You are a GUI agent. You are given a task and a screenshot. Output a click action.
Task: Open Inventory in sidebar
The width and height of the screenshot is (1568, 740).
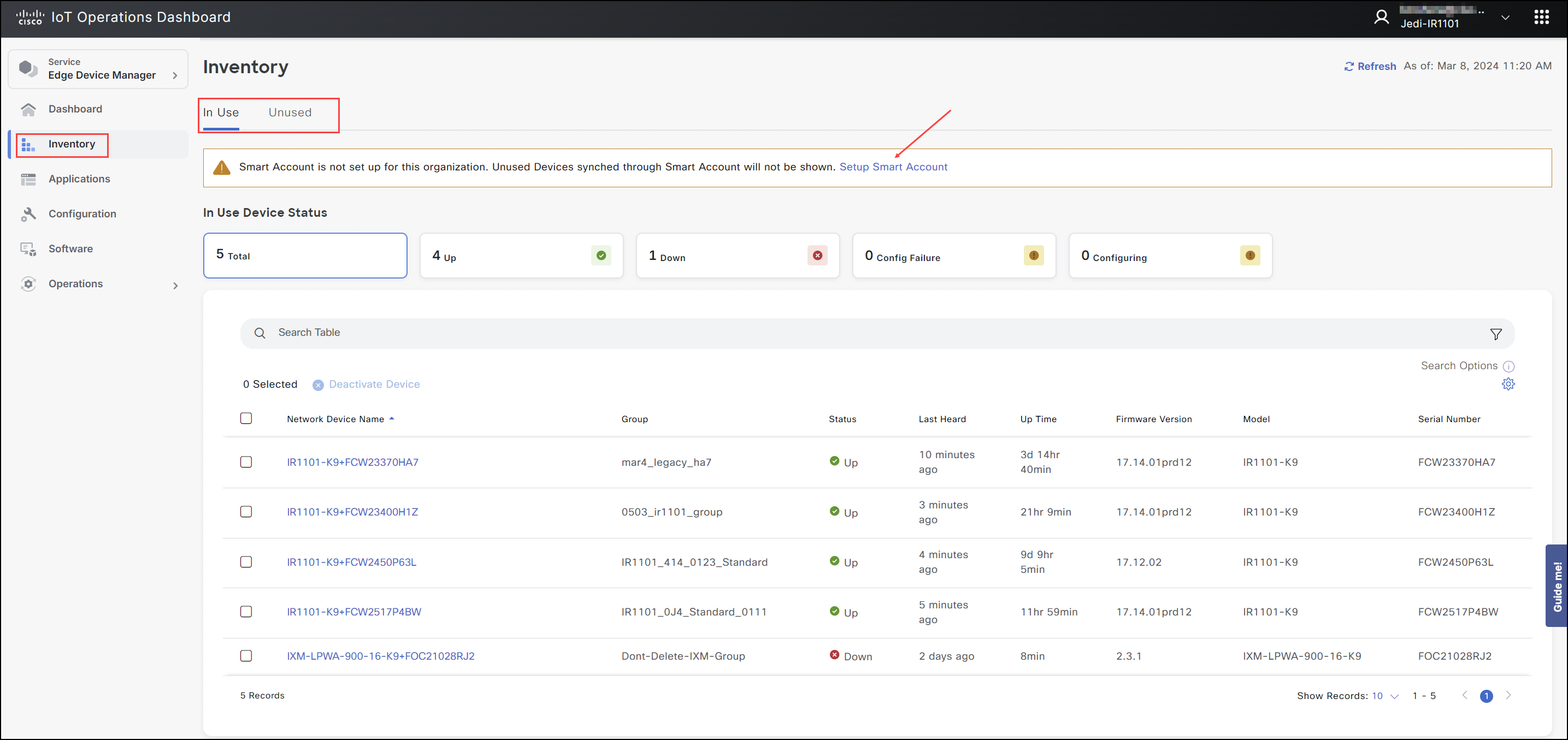click(x=72, y=144)
